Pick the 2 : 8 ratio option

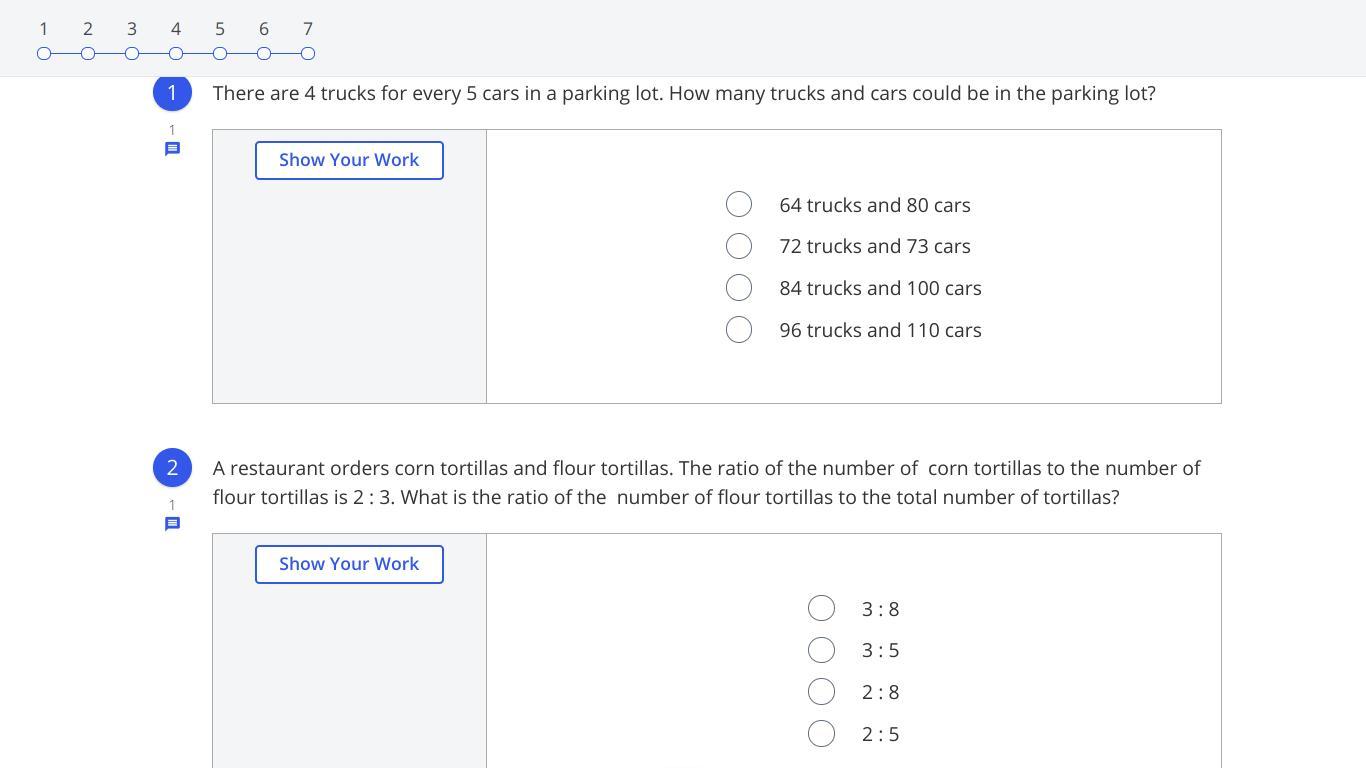tap(821, 692)
